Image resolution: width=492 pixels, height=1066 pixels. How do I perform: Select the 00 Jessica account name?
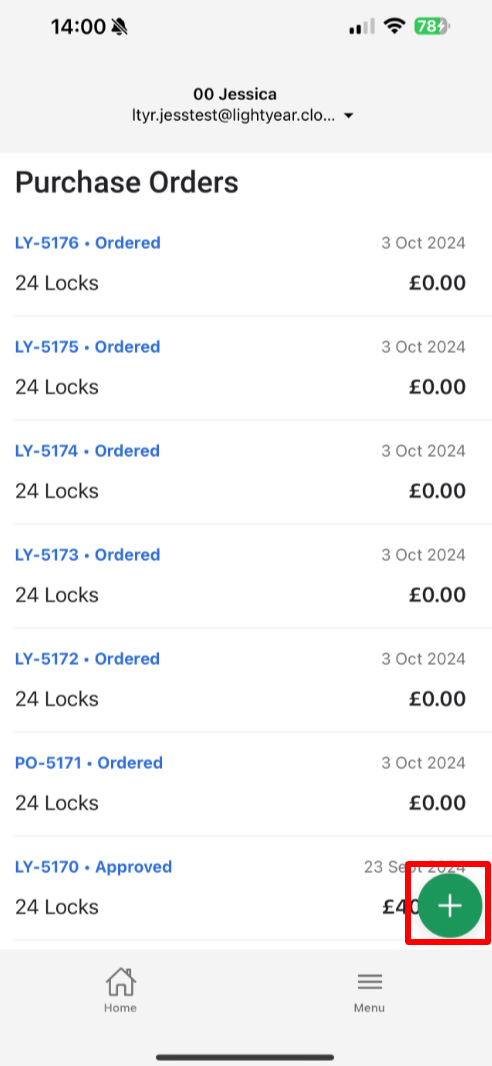click(x=235, y=94)
